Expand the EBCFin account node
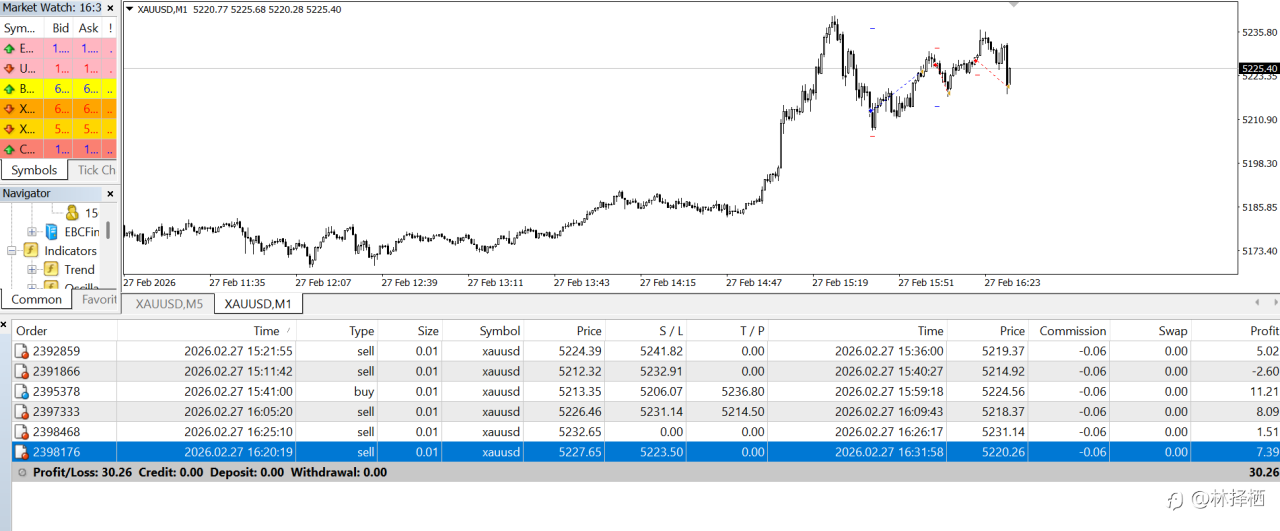The width and height of the screenshot is (1280, 531). [33, 232]
